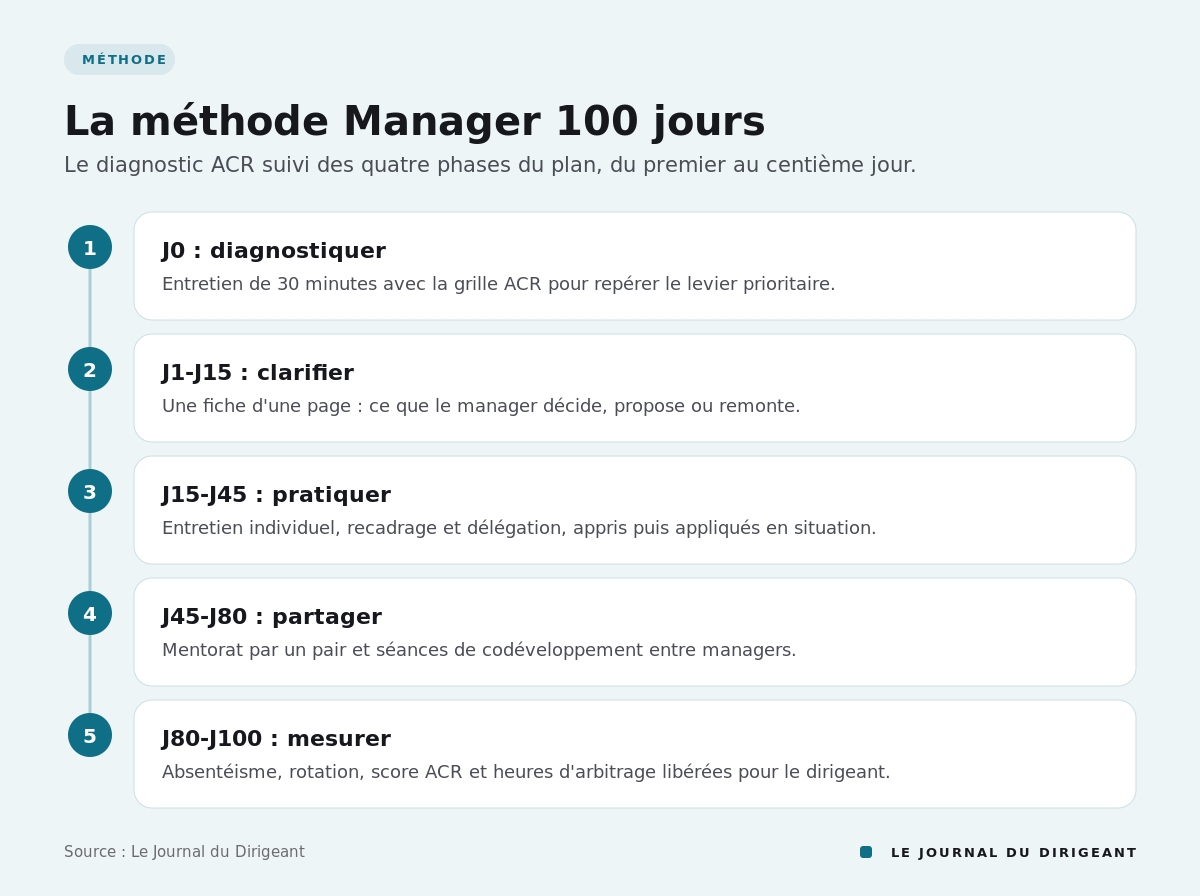
Task: Click heading "J15-J45 : pratiquer"
Action: pyautogui.click(x=276, y=495)
